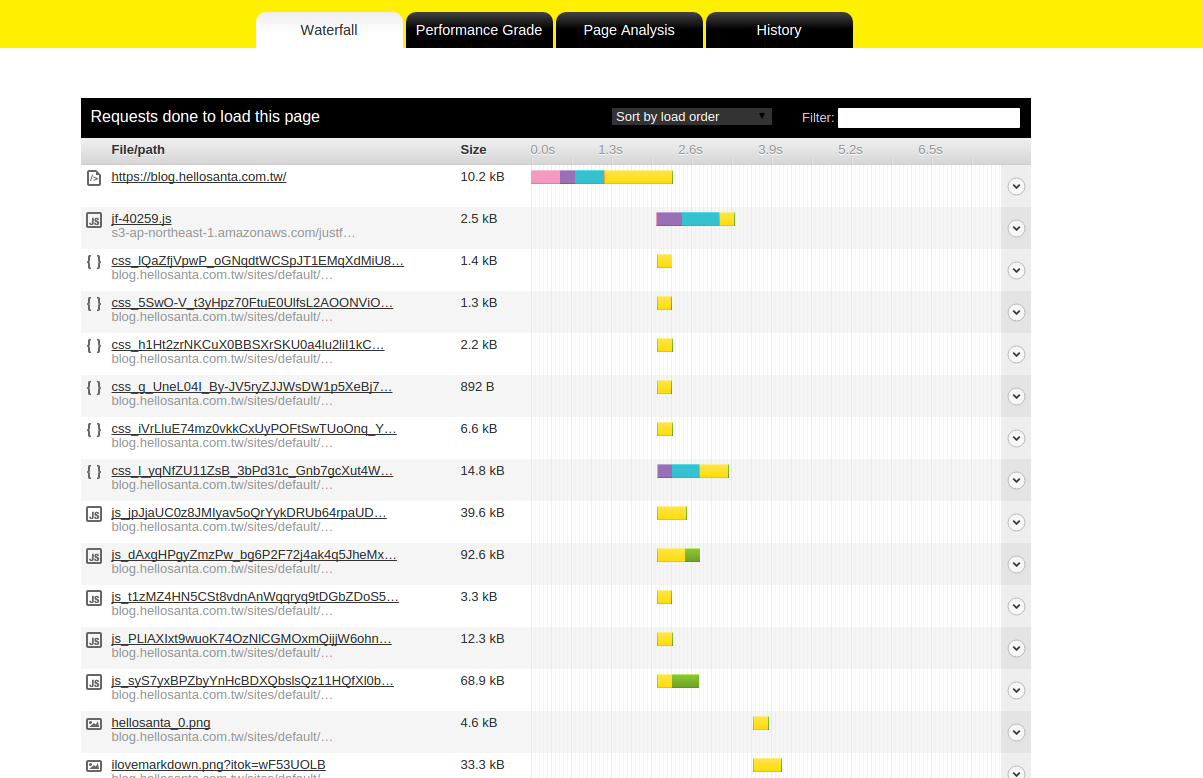Image resolution: width=1203 pixels, height=778 pixels.
Task: Click the timing bar of blog.hellosanta.com.tw request
Action: click(602, 177)
